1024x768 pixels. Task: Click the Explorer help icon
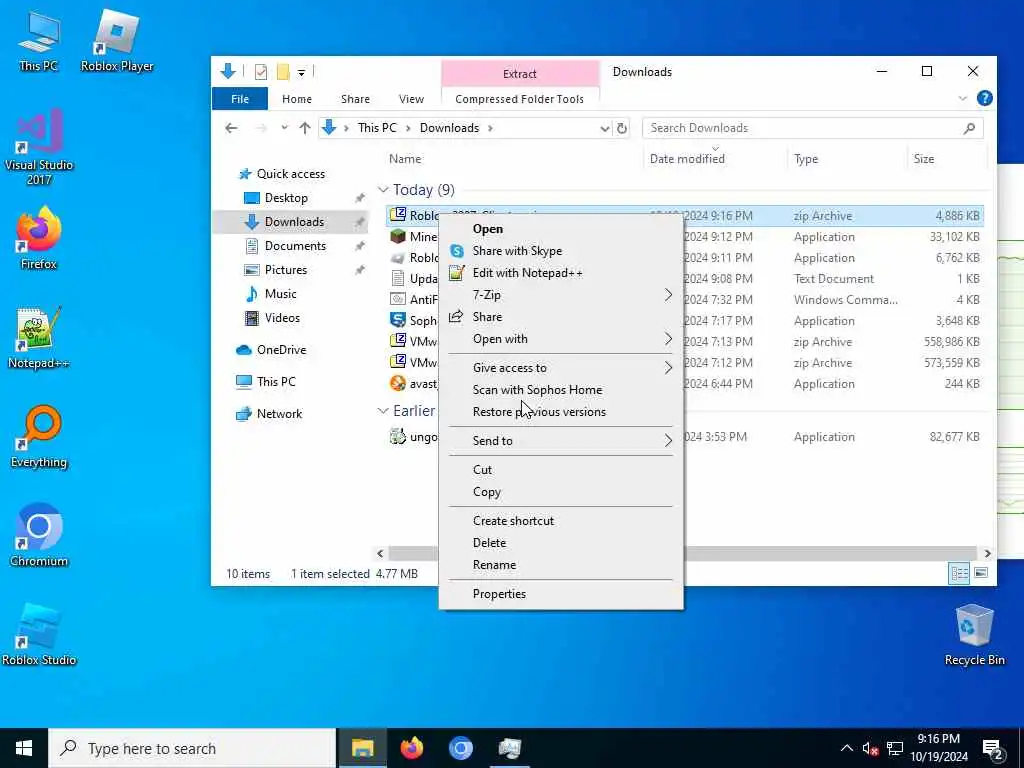tap(984, 99)
